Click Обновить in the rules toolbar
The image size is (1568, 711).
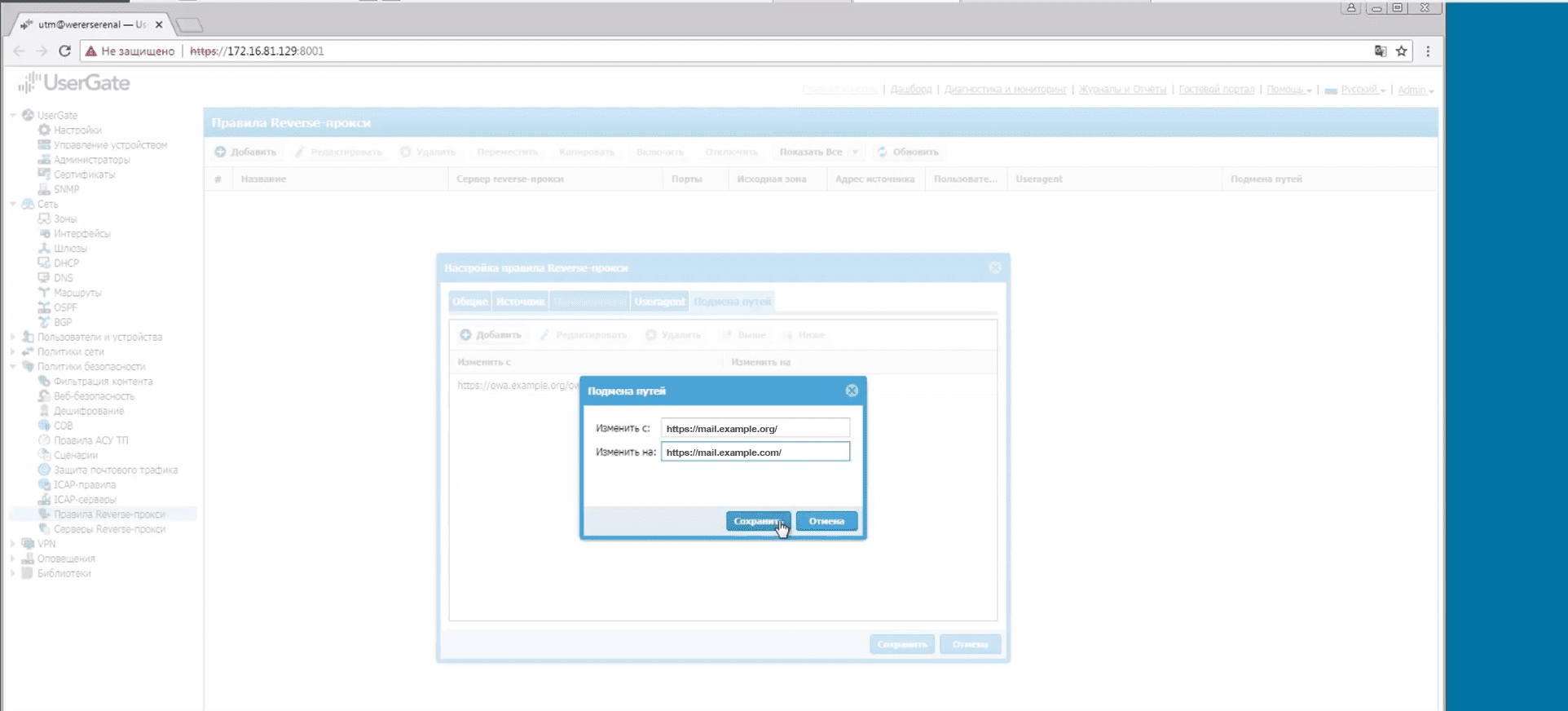click(x=907, y=152)
